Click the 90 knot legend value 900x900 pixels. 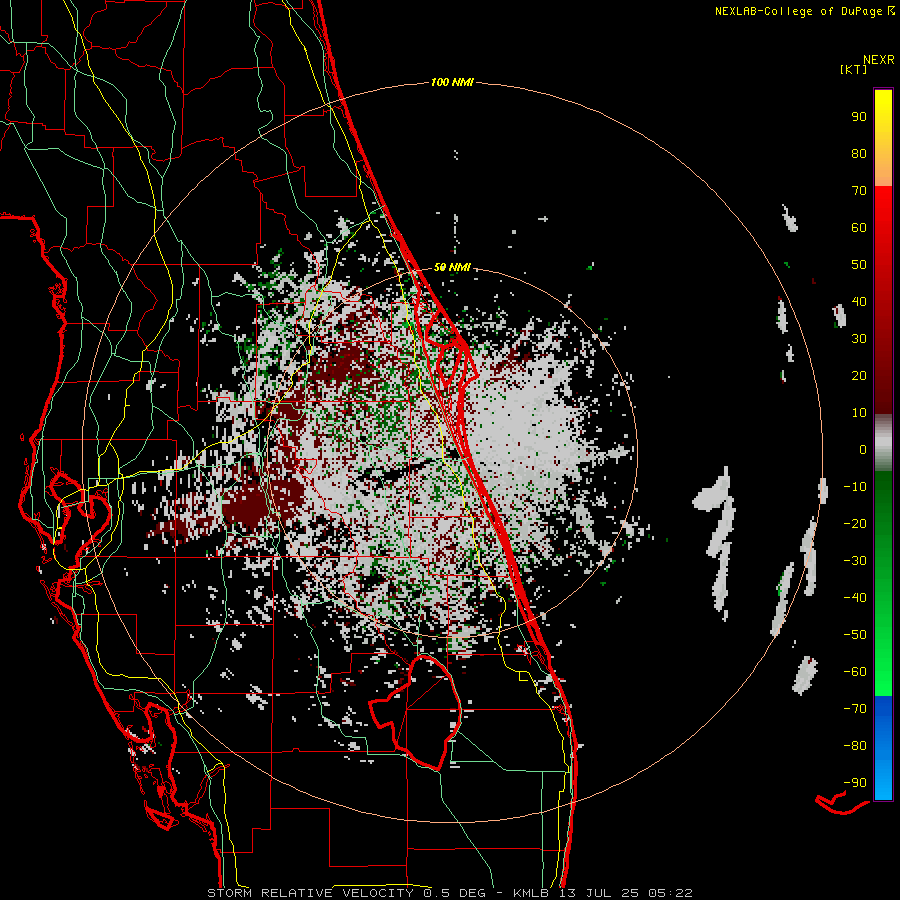coord(859,117)
